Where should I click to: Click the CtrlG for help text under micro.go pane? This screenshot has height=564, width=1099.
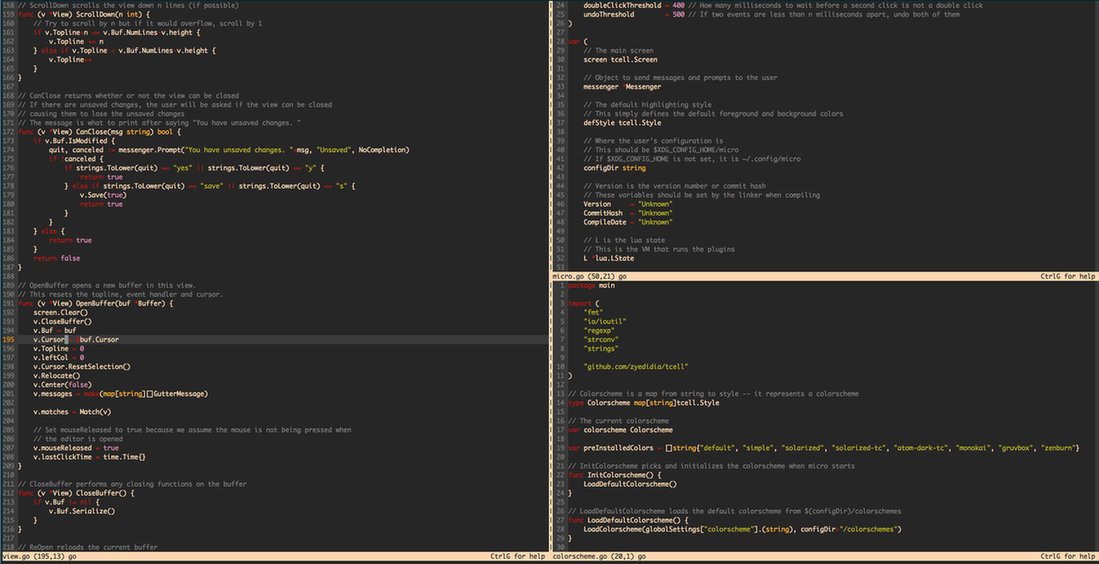(x=1068, y=277)
